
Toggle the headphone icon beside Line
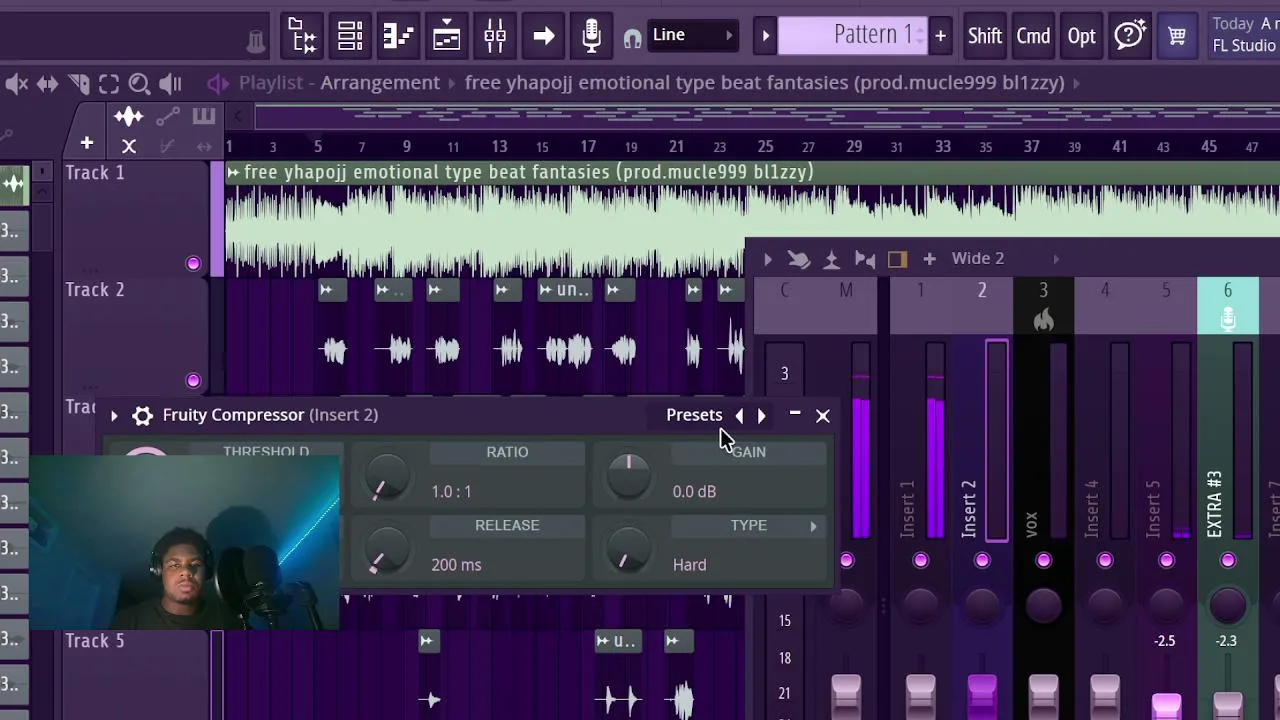[x=632, y=38]
